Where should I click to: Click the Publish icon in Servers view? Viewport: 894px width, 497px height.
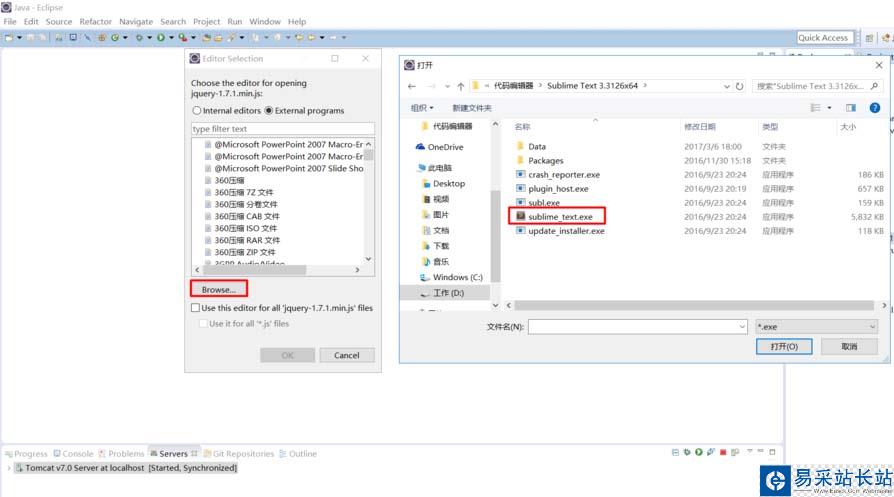point(735,452)
